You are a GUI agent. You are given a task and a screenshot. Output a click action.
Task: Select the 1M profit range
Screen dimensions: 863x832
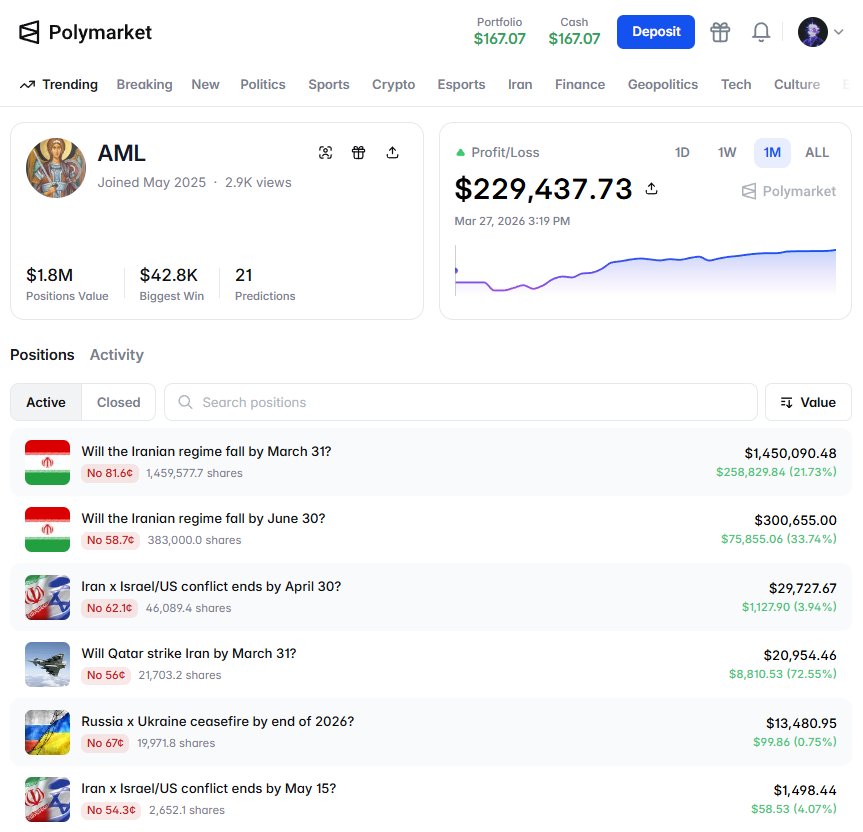(x=772, y=152)
